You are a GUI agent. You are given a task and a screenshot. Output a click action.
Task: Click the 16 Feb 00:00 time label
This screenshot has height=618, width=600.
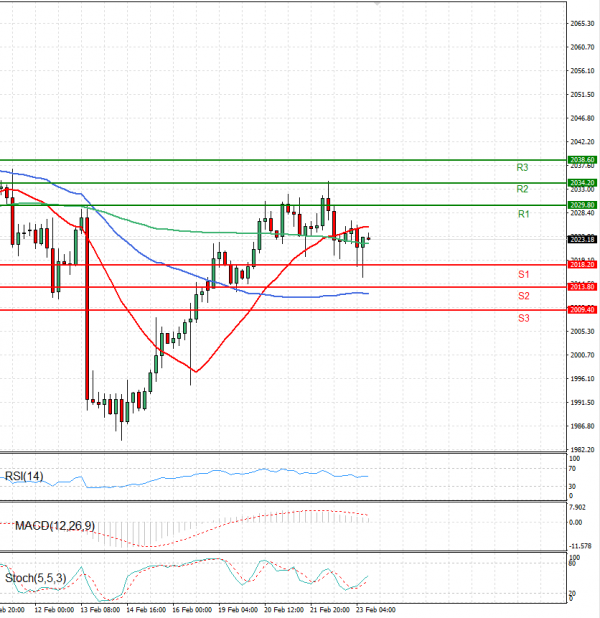[x=192, y=610]
